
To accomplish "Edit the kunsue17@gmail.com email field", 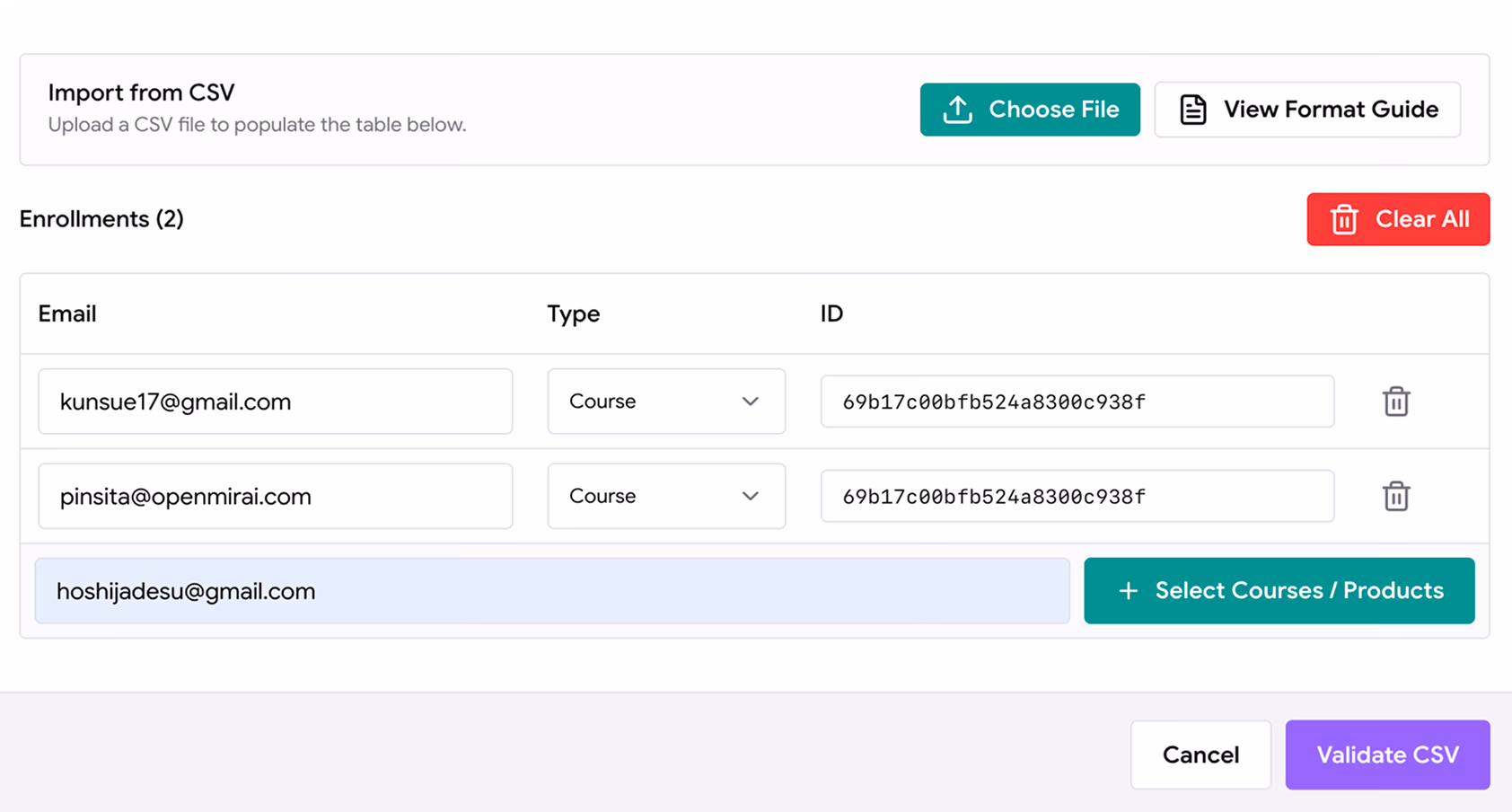I will click(276, 402).
